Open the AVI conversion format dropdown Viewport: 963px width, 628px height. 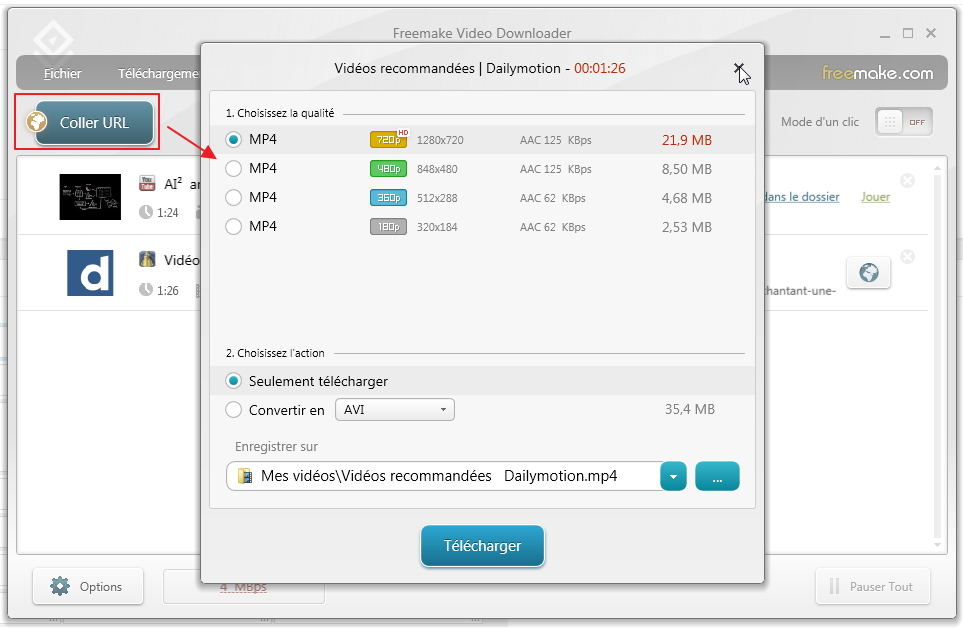point(395,409)
